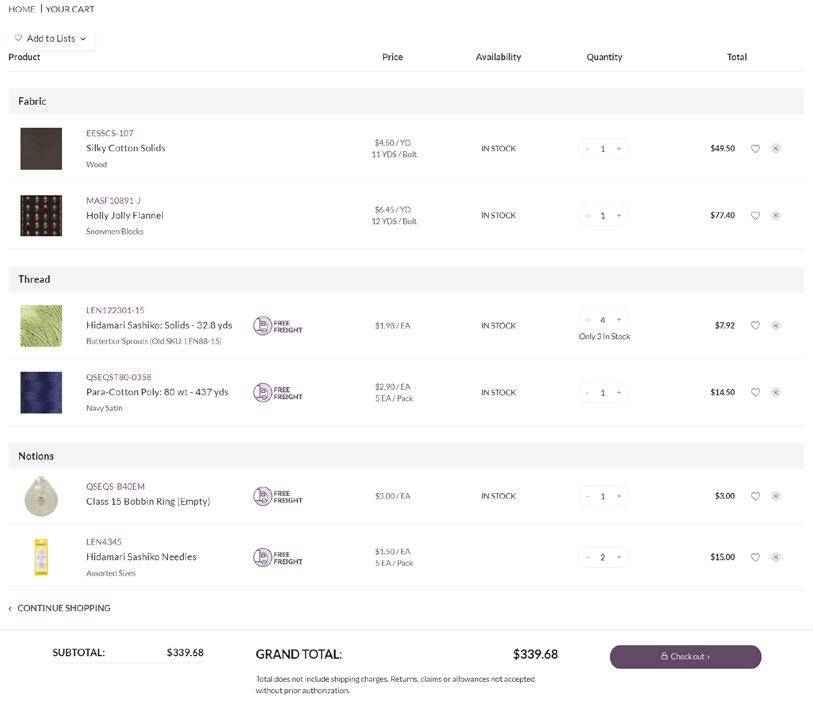This screenshot has height=707, width=813.
Task: Click heart icon for Holly Jolly Flannel
Action: (755, 216)
